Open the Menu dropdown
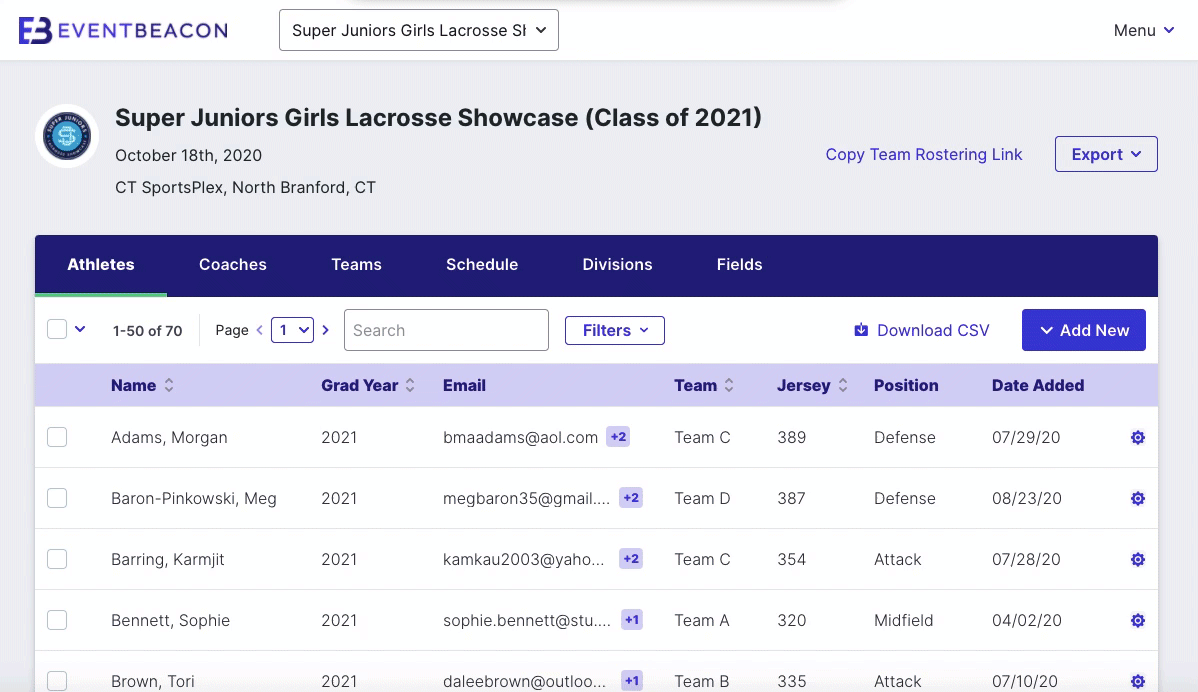Viewport: 1198px width, 692px height. 1144,31
